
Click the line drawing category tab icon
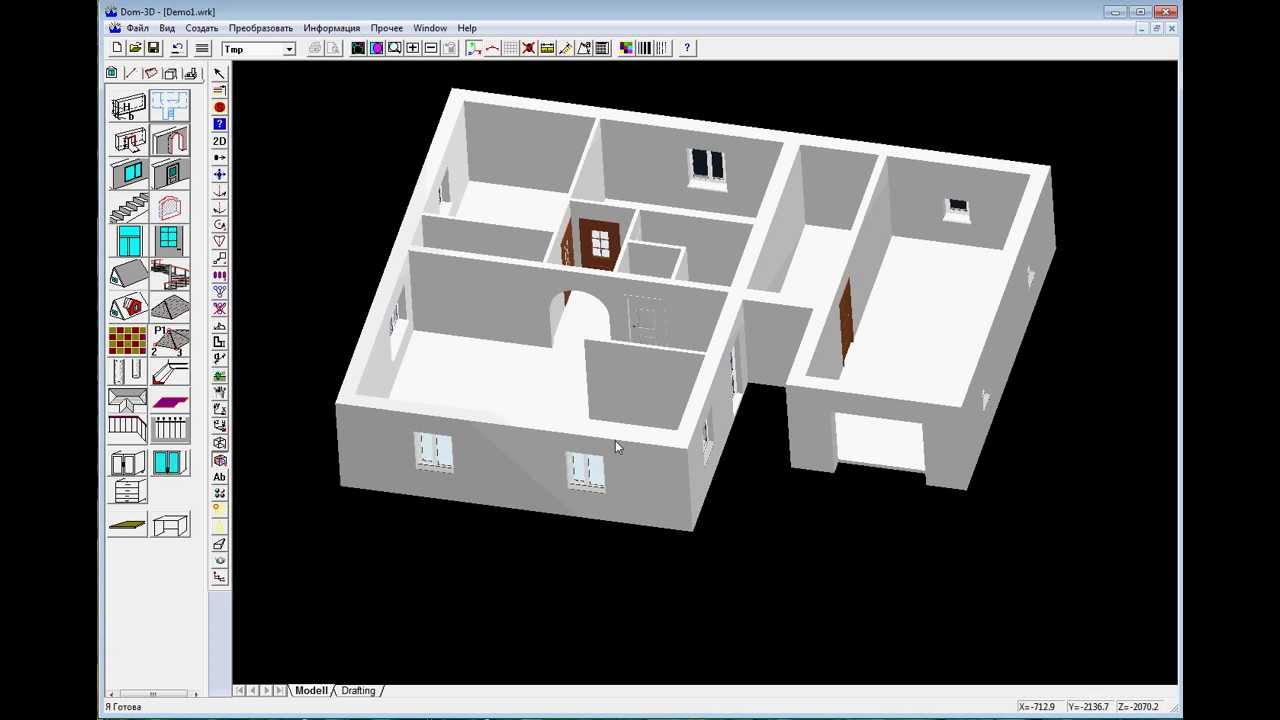(x=130, y=73)
